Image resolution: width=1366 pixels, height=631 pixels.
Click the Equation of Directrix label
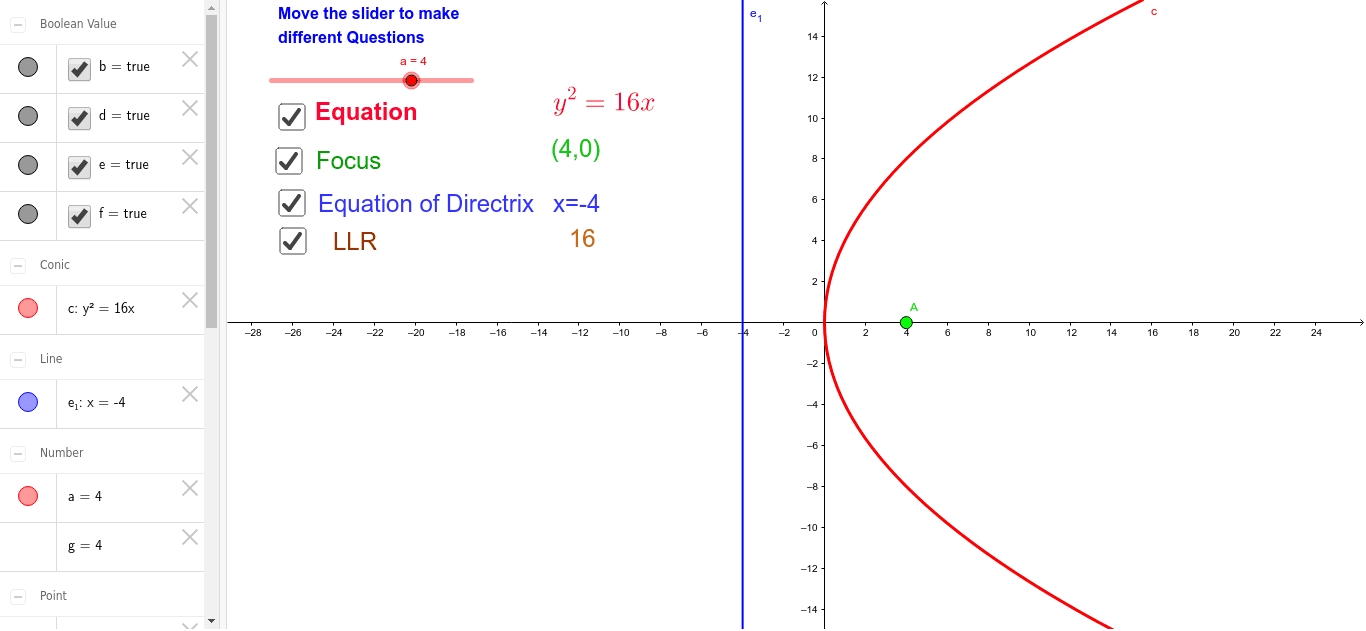click(426, 204)
